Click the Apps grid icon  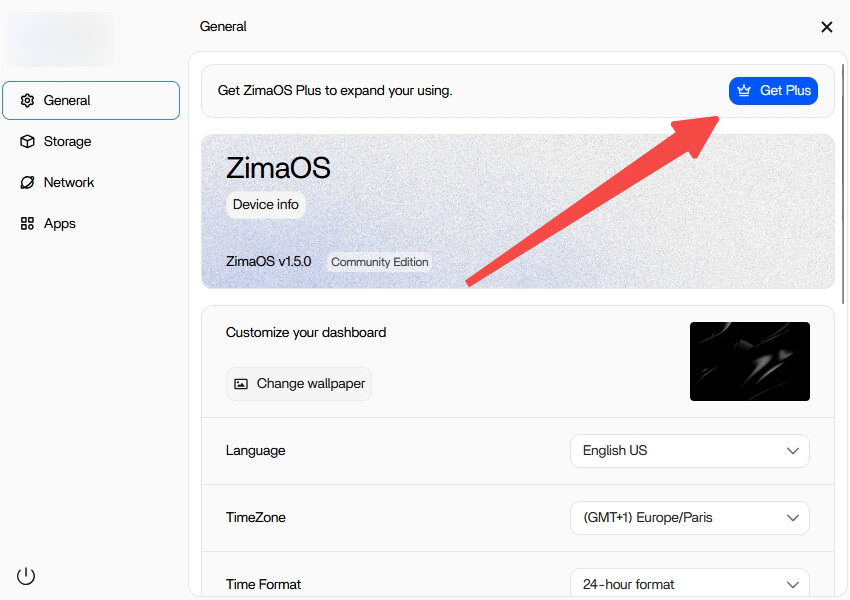tap(27, 224)
